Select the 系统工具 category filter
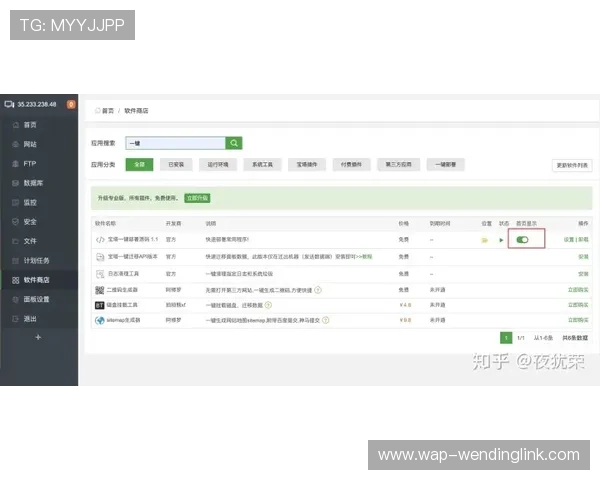This screenshot has width=600, height=480. 262,165
